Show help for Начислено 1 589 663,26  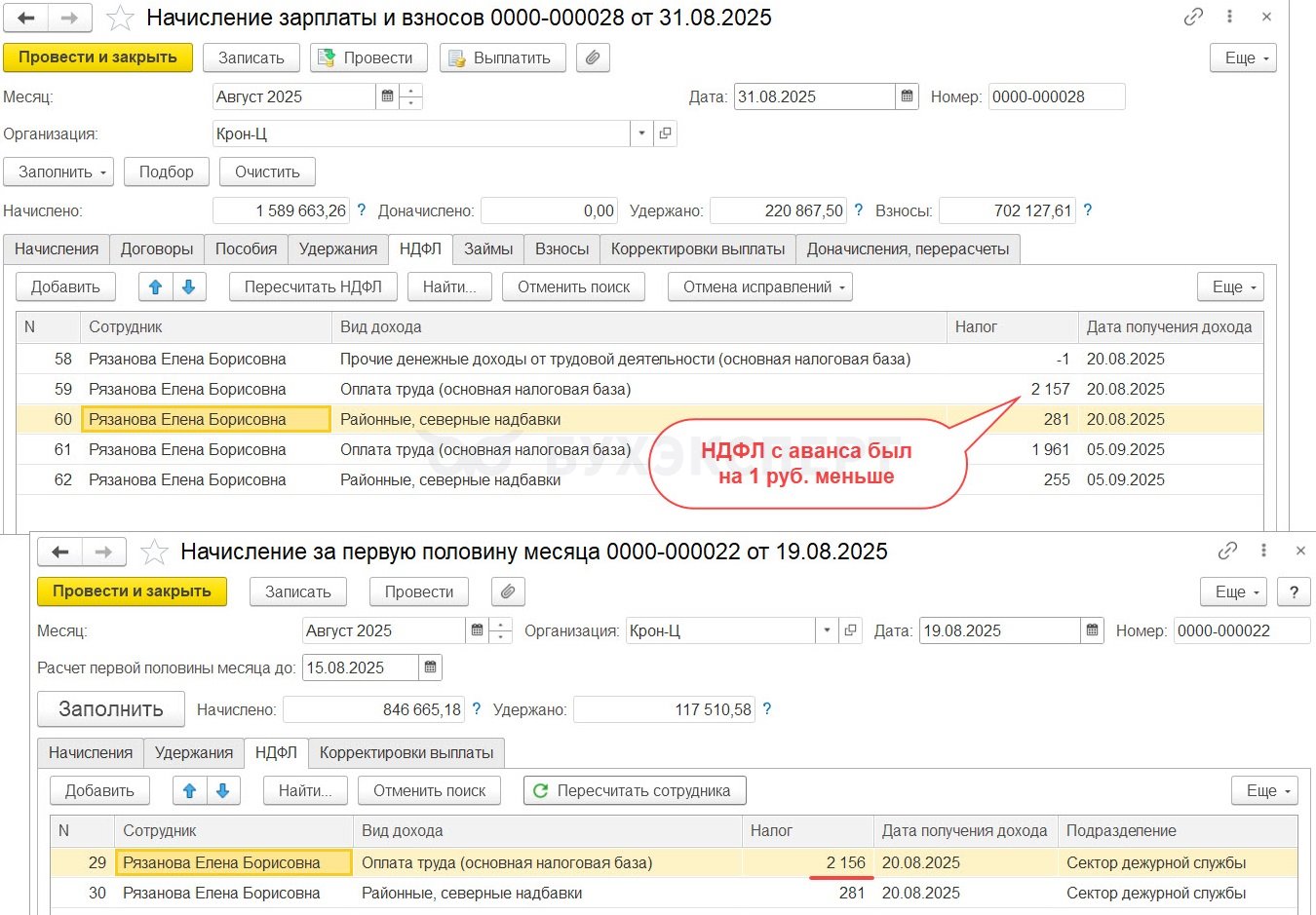click(x=362, y=210)
